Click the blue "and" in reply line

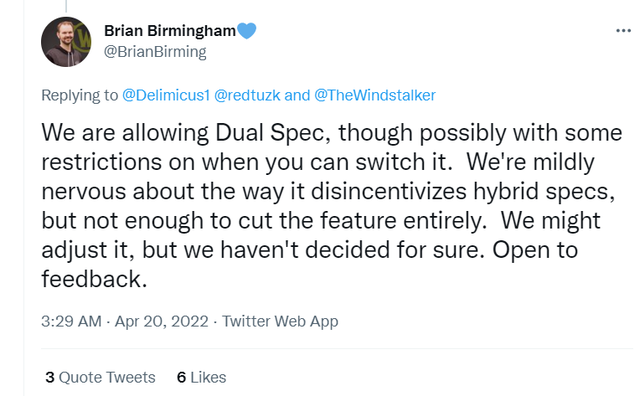point(297,95)
